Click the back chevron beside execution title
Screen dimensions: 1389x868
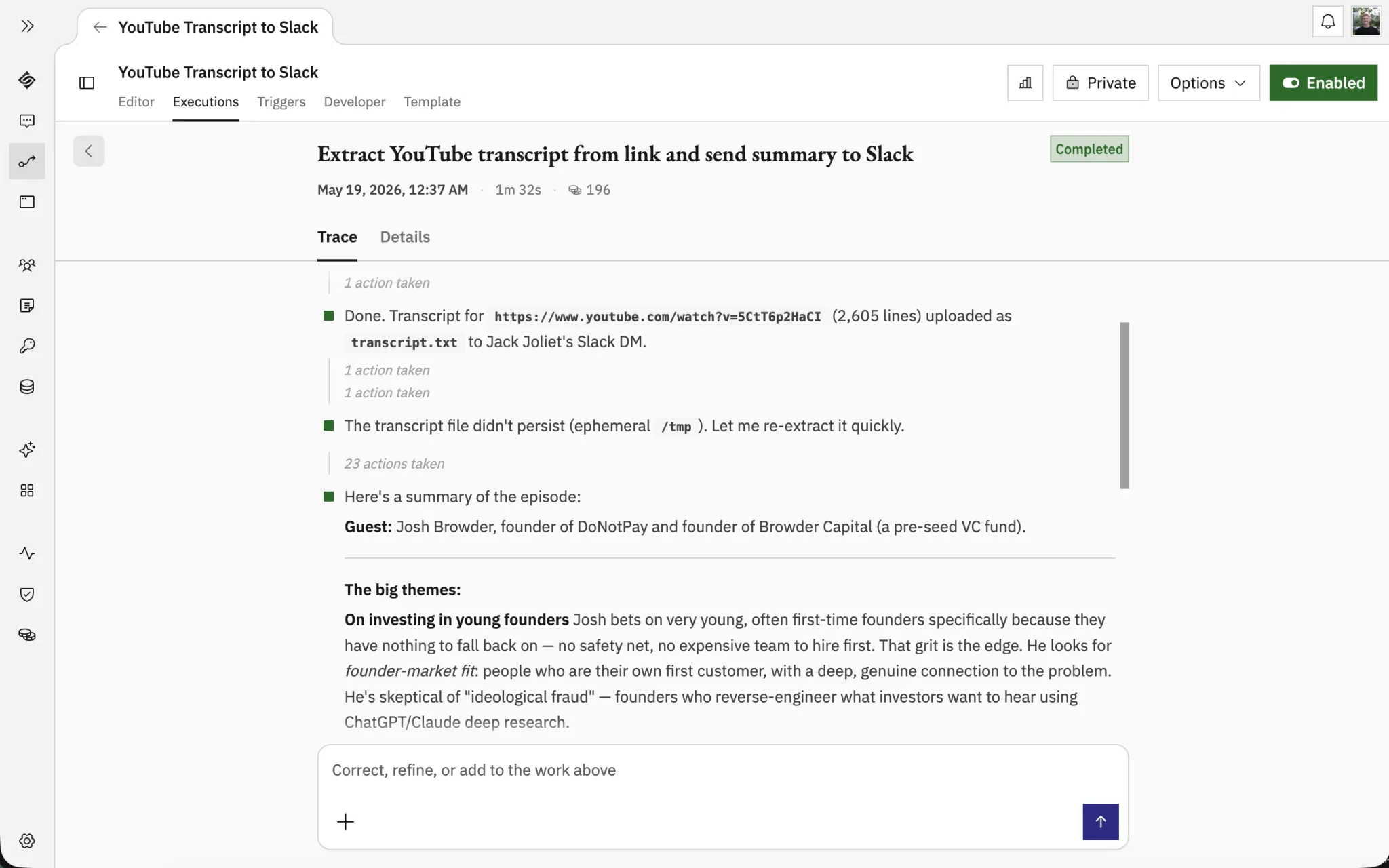(89, 151)
